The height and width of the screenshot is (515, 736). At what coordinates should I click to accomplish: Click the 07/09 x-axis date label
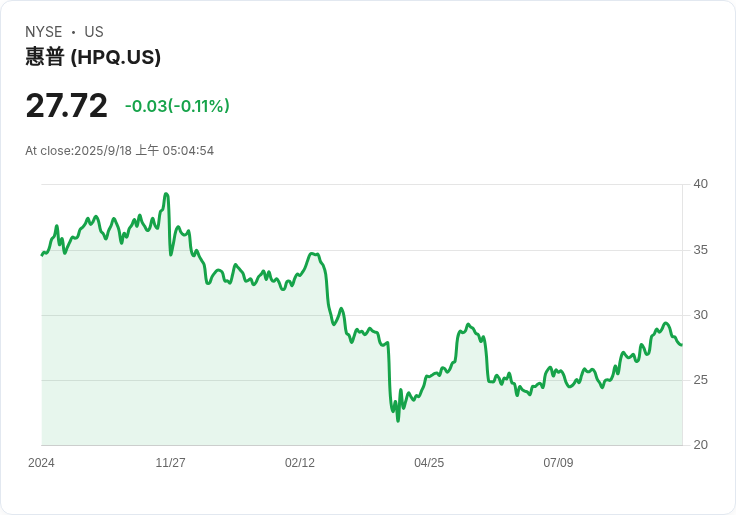point(558,463)
